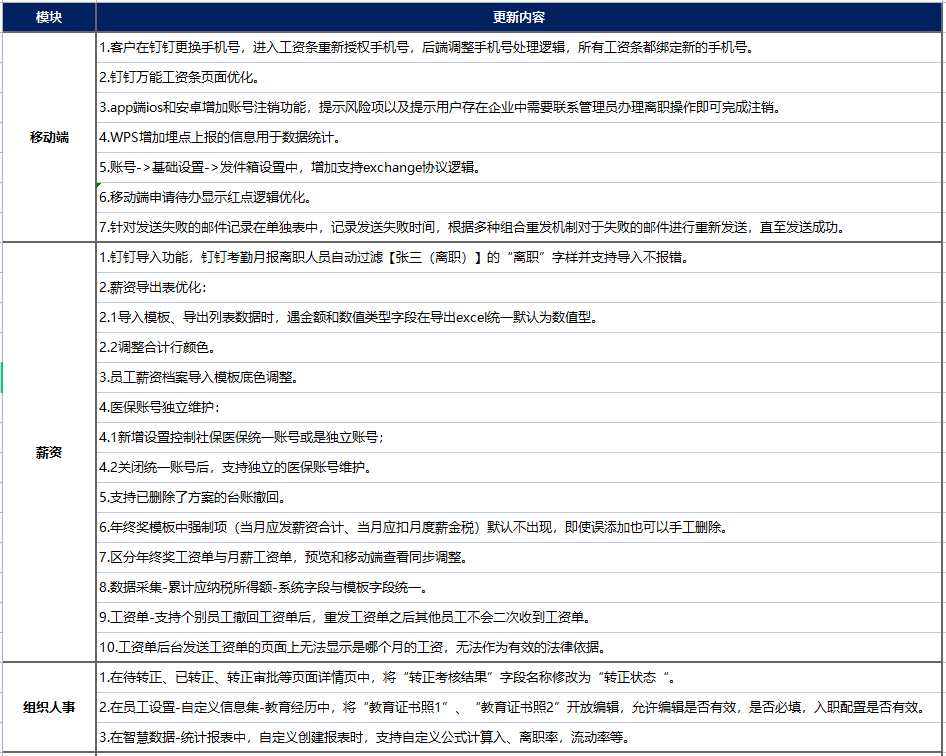
Task: Select the 更新内容 header cell
Action: [519, 18]
